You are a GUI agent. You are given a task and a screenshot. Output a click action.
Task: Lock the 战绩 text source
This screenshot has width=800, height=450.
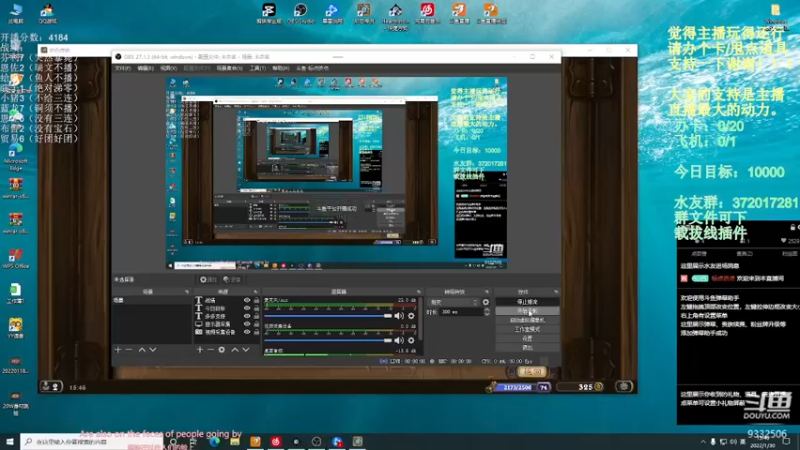[256, 301]
